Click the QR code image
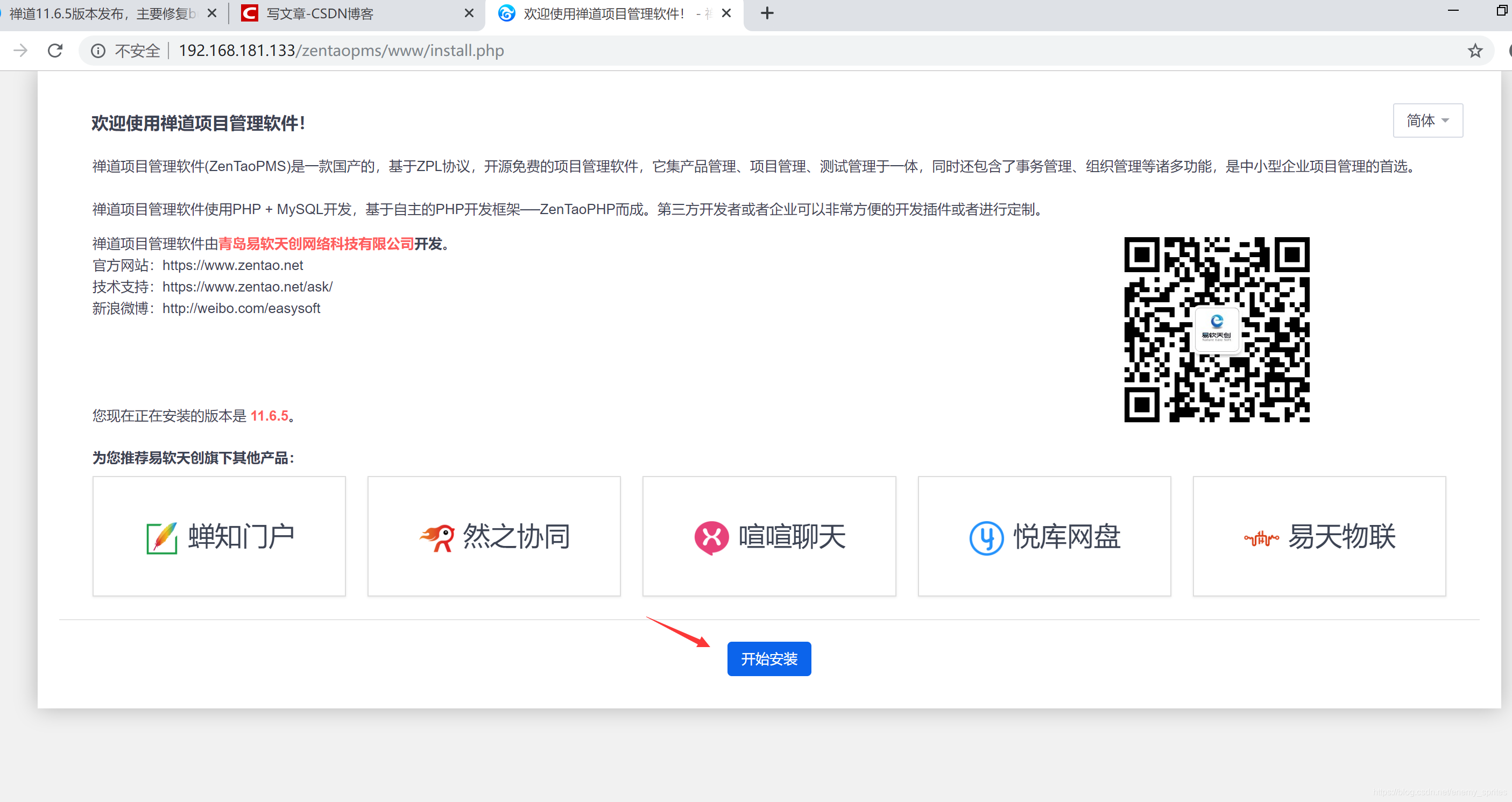The height and width of the screenshot is (802, 1512). [x=1217, y=329]
